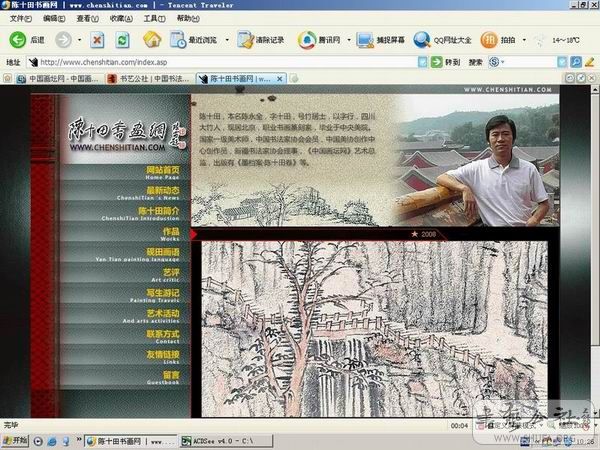Open 网站首页 Home Page link
Screen dimensions: 600x450
(162, 173)
